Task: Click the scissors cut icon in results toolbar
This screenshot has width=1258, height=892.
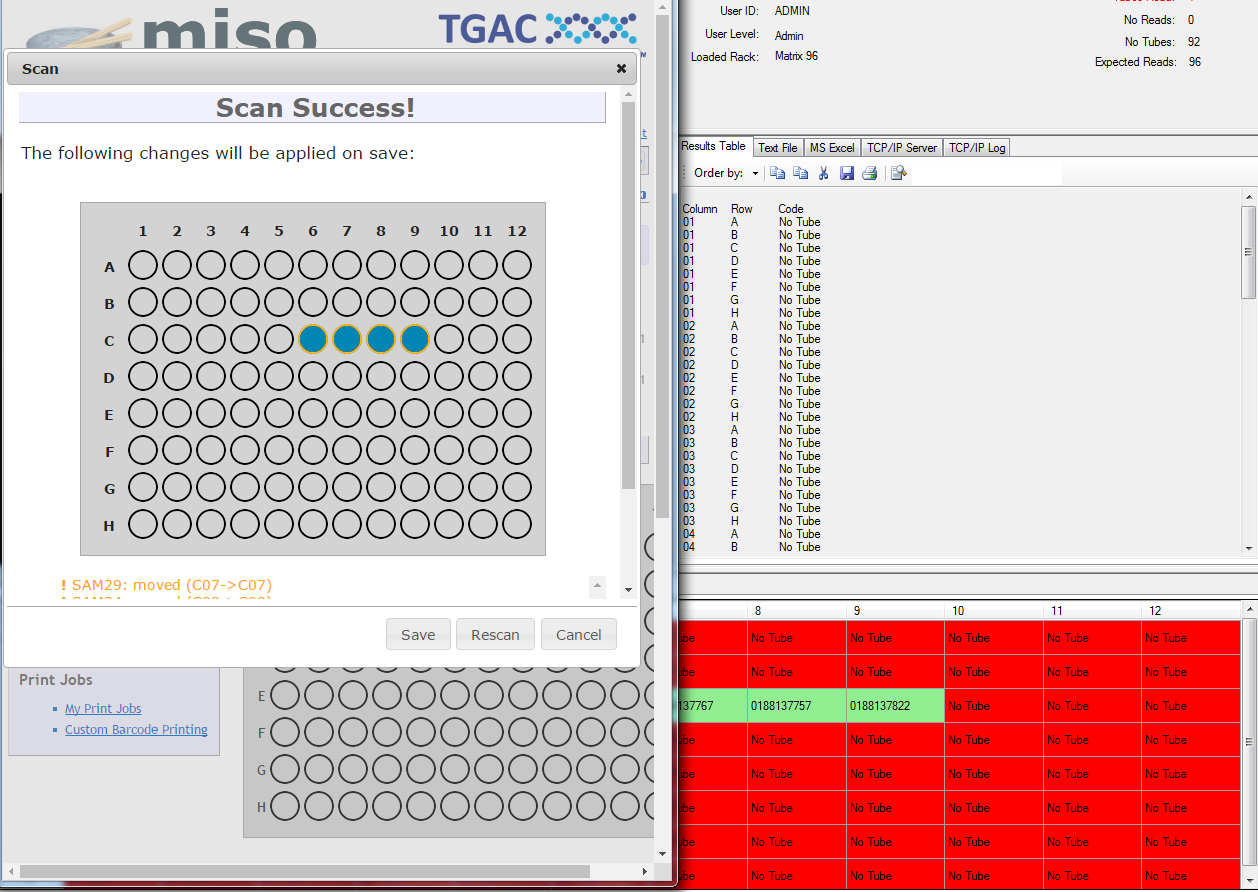Action: pos(823,173)
